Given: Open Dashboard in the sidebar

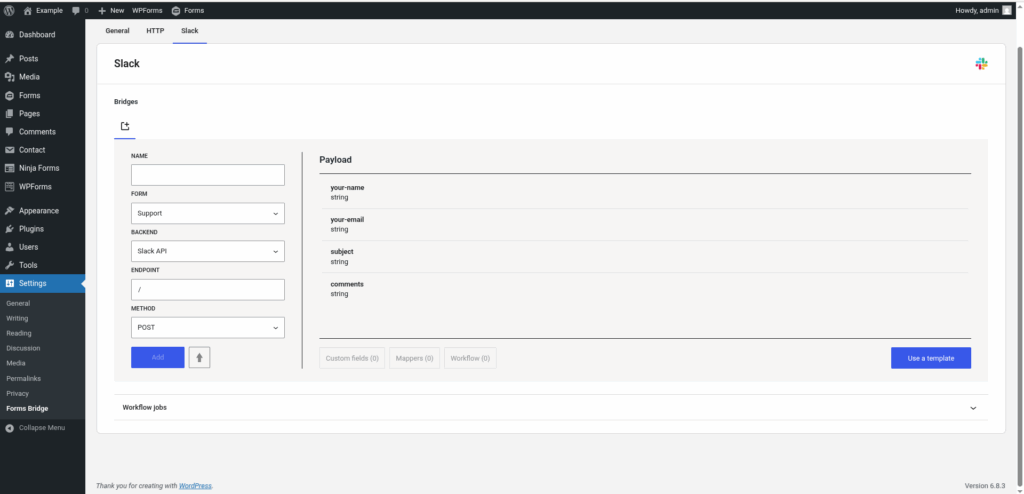Looking at the screenshot, I should [x=42, y=35].
